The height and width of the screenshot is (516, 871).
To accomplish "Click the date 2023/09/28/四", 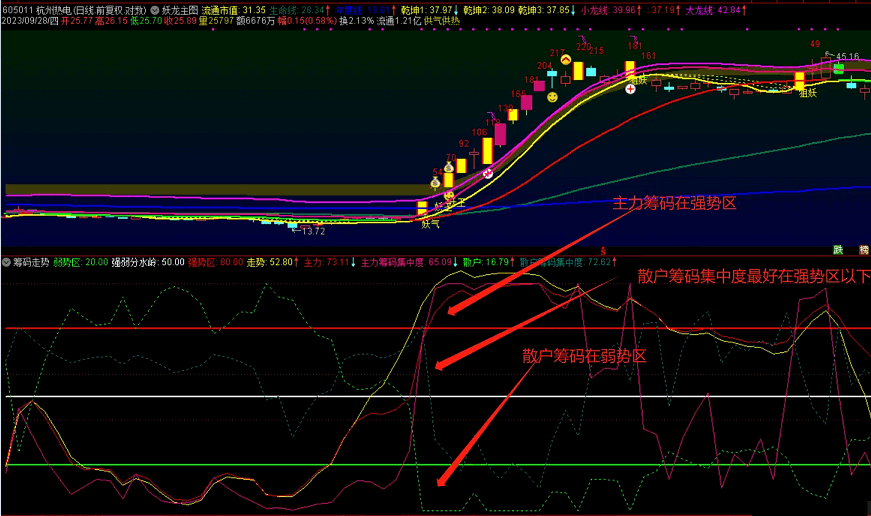I will coord(30,21).
